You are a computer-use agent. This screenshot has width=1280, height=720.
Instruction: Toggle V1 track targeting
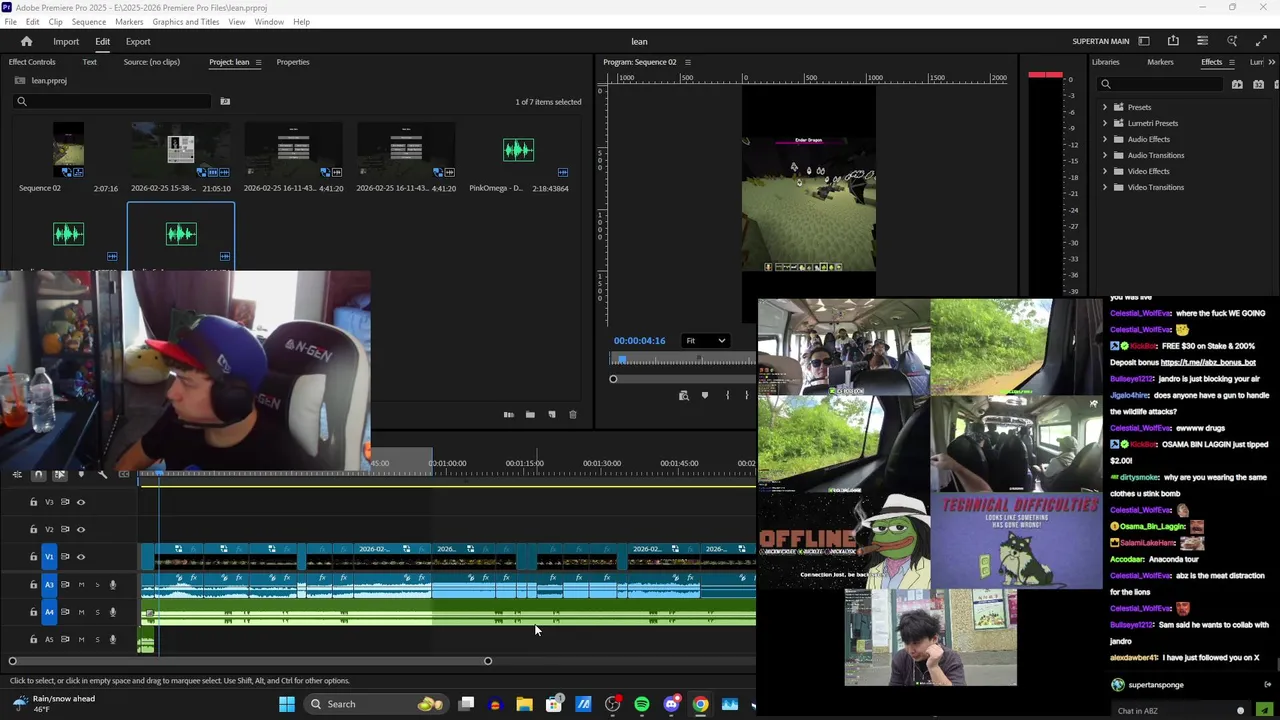[49, 557]
